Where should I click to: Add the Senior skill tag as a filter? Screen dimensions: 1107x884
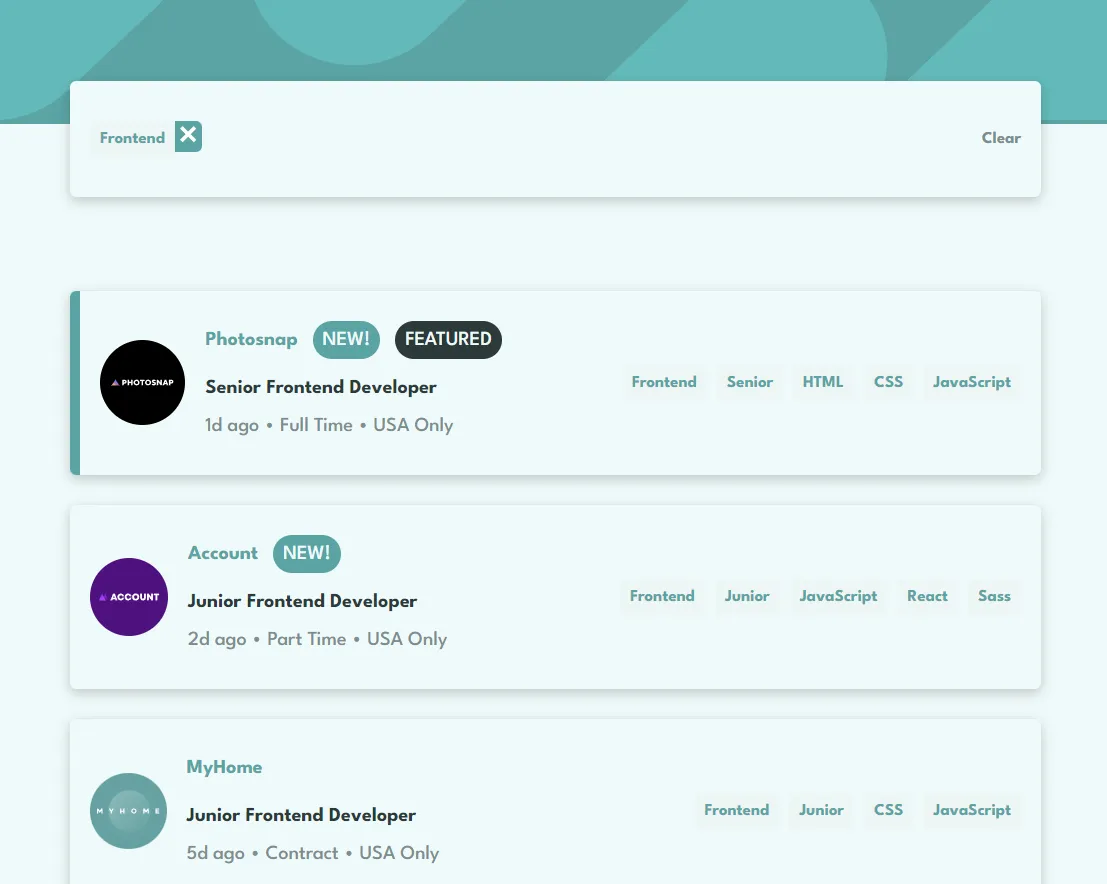click(x=750, y=382)
